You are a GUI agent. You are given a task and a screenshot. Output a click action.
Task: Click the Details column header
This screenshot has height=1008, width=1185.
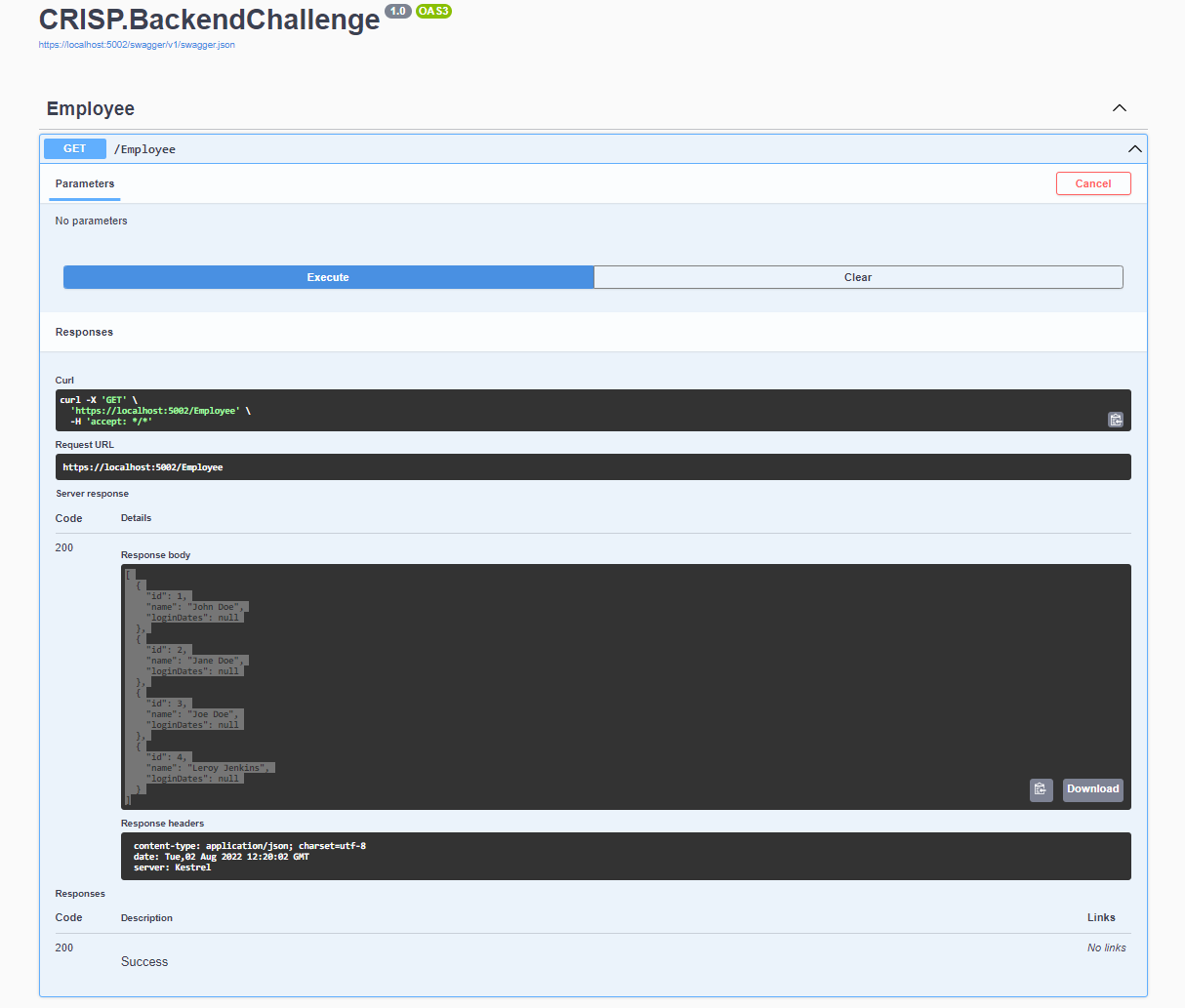137,518
